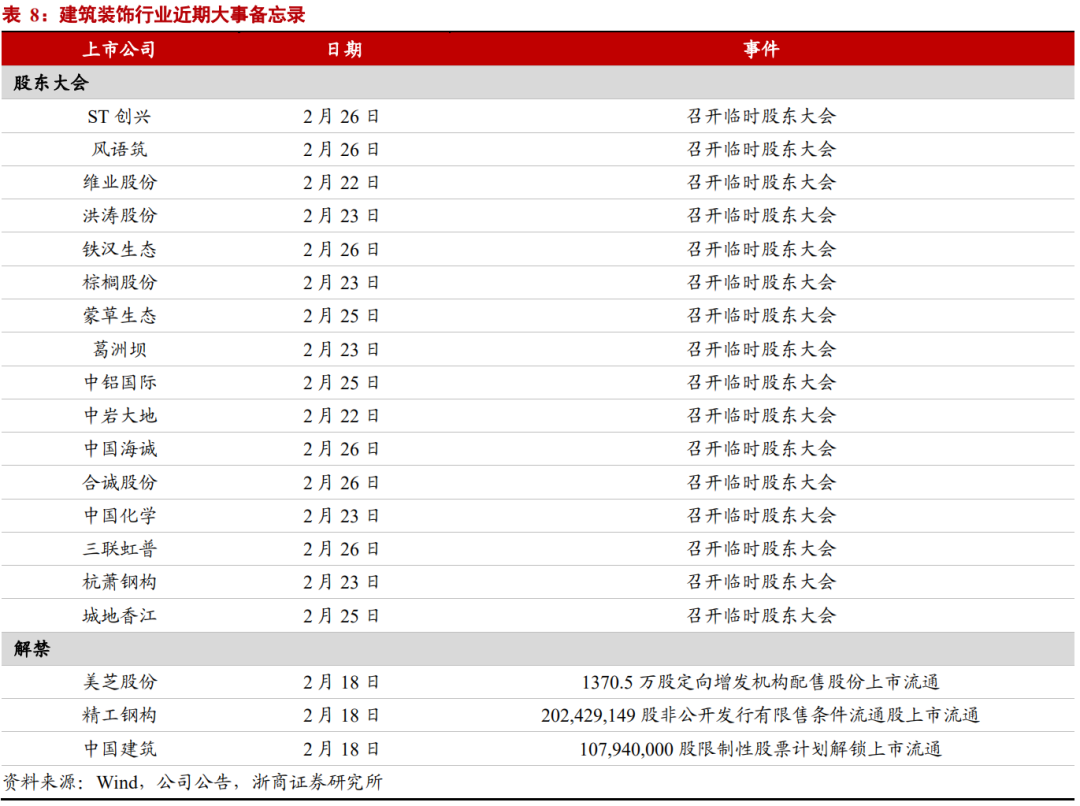The width and height of the screenshot is (1080, 806).
Task: Click the 107,940,000 股限制性股票 event text
Action: (760, 749)
